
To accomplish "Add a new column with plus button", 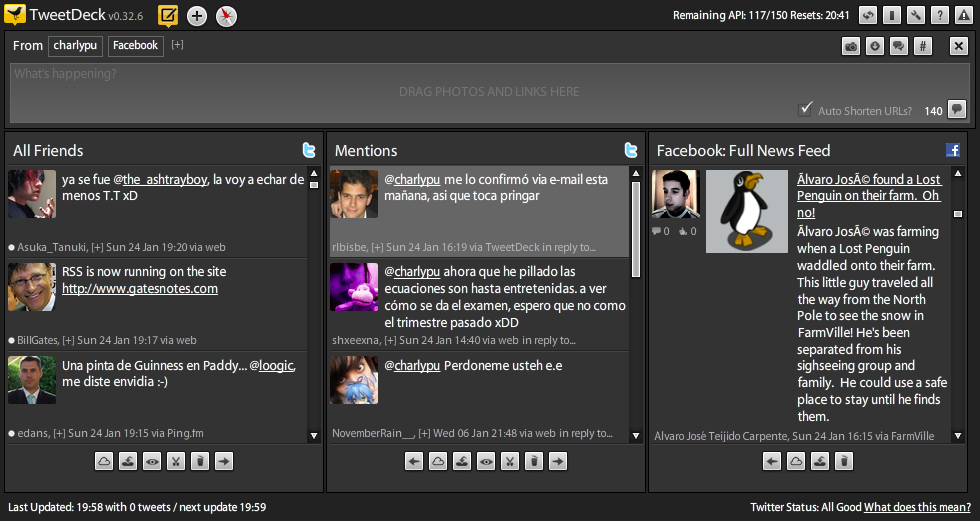I will click(197, 16).
